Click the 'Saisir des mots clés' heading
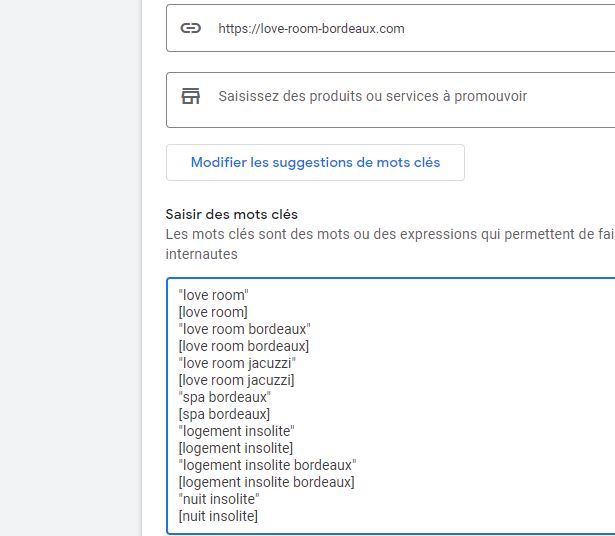This screenshot has width=615, height=536. point(232,214)
